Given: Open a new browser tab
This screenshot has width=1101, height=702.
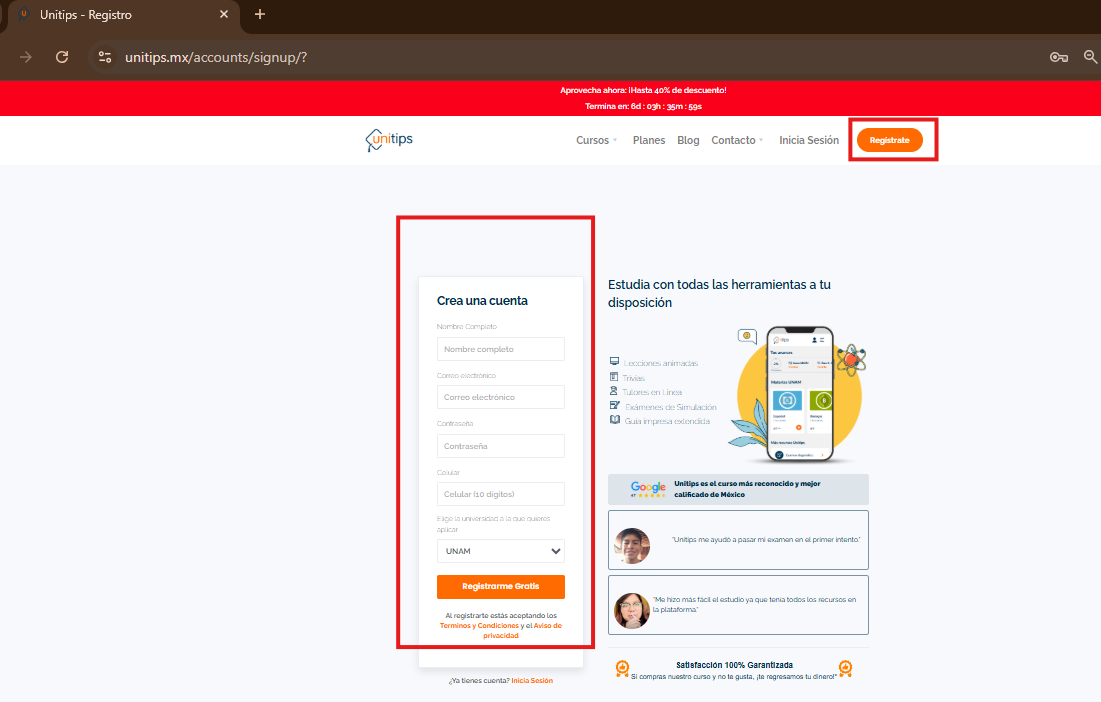Looking at the screenshot, I should pos(260,15).
